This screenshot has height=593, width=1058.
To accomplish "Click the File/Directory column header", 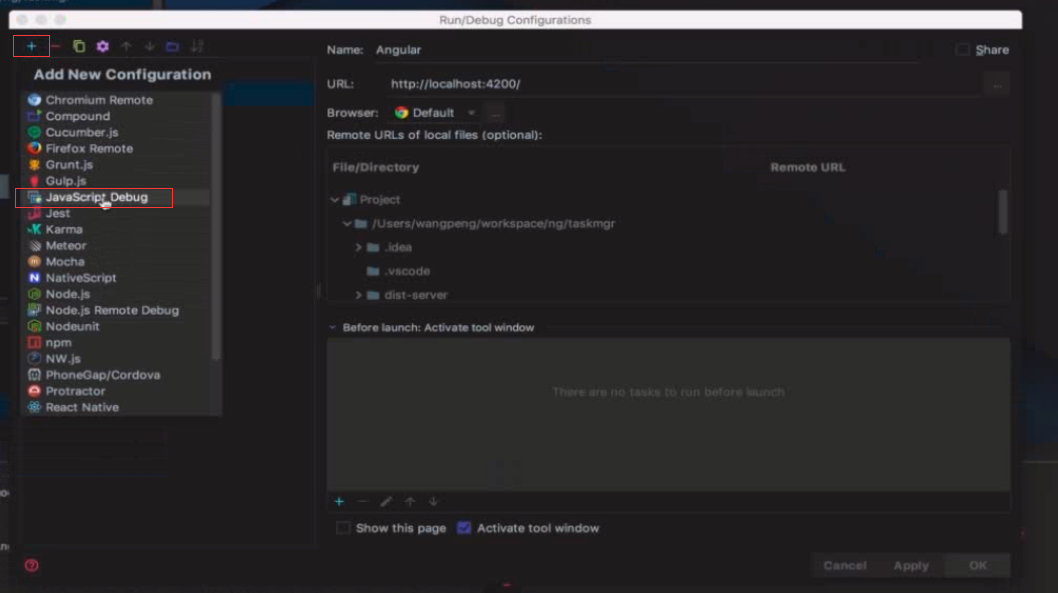I will [376, 167].
